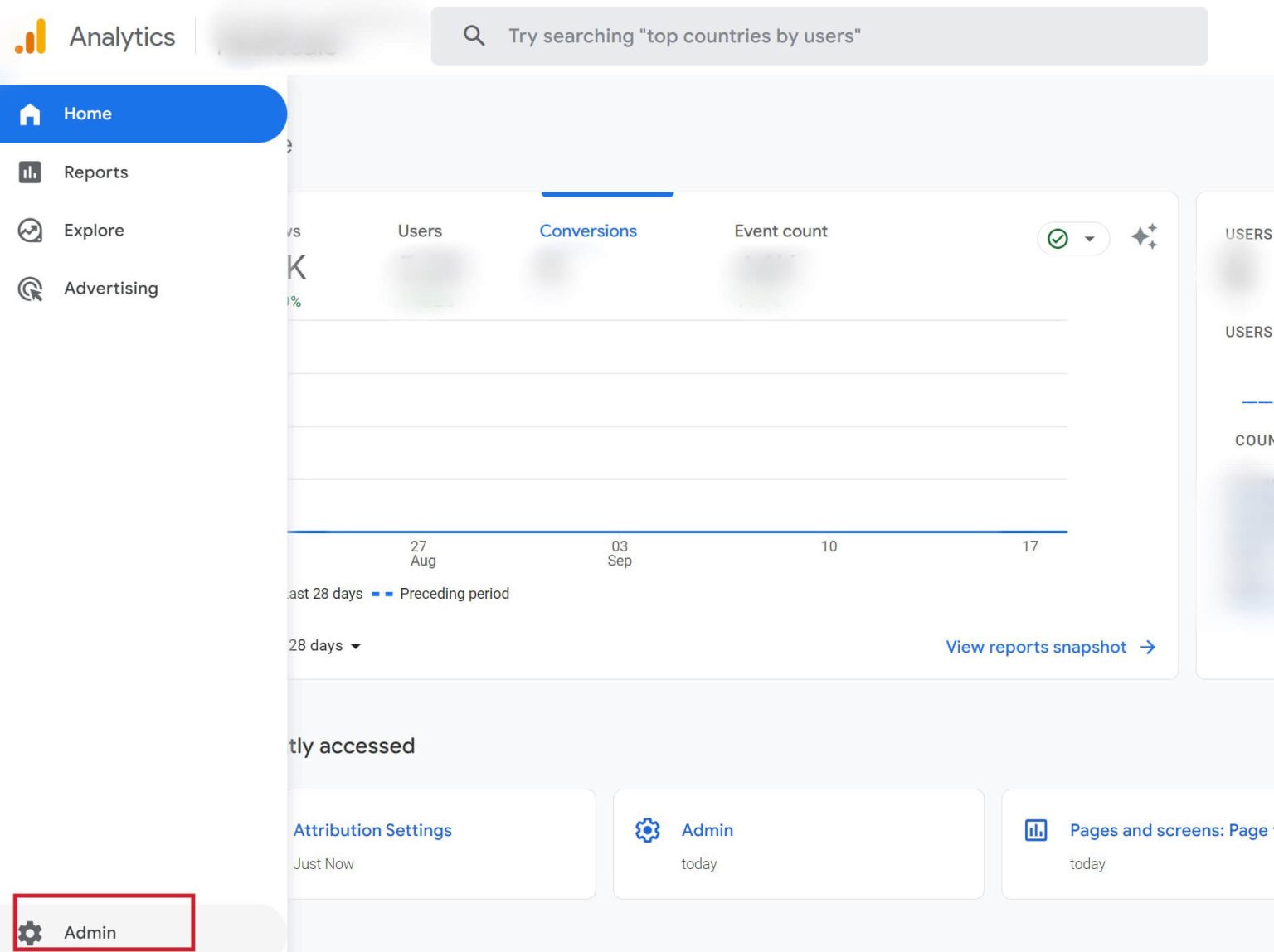Screen dimensions: 1274x952
Task: Open Explore using its sidebar icon
Action: (31, 230)
